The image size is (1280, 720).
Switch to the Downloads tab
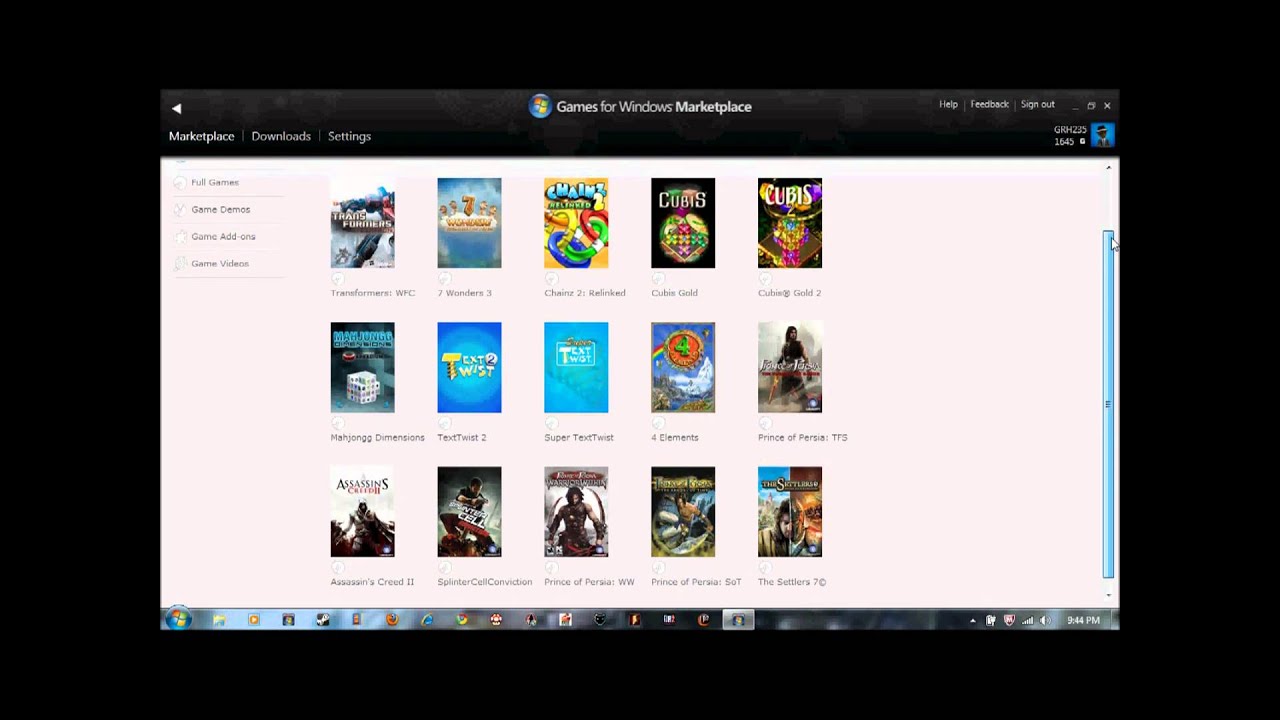pos(281,136)
